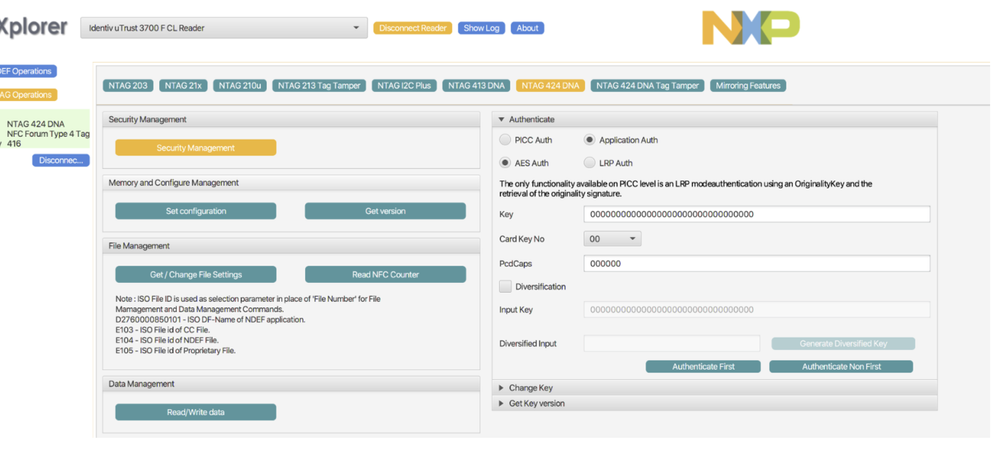
Task: Click the Authenticate Non First button
Action: 841,367
